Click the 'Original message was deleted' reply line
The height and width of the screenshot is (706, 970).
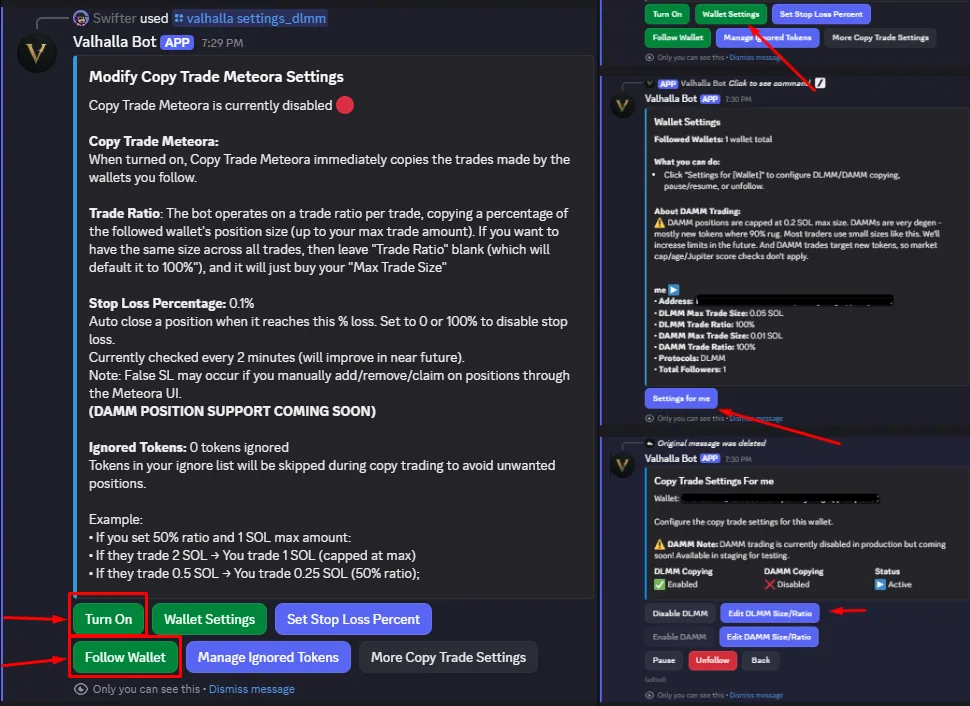coord(711,443)
